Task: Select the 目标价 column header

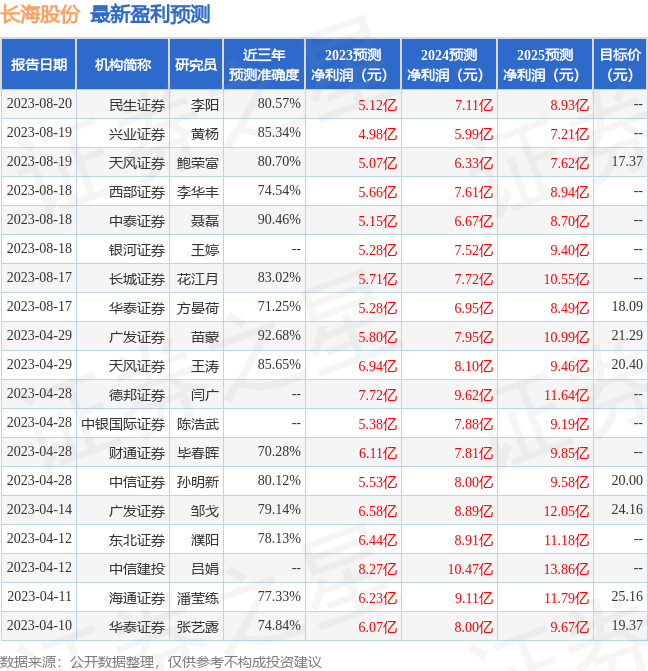Action: pos(620,65)
